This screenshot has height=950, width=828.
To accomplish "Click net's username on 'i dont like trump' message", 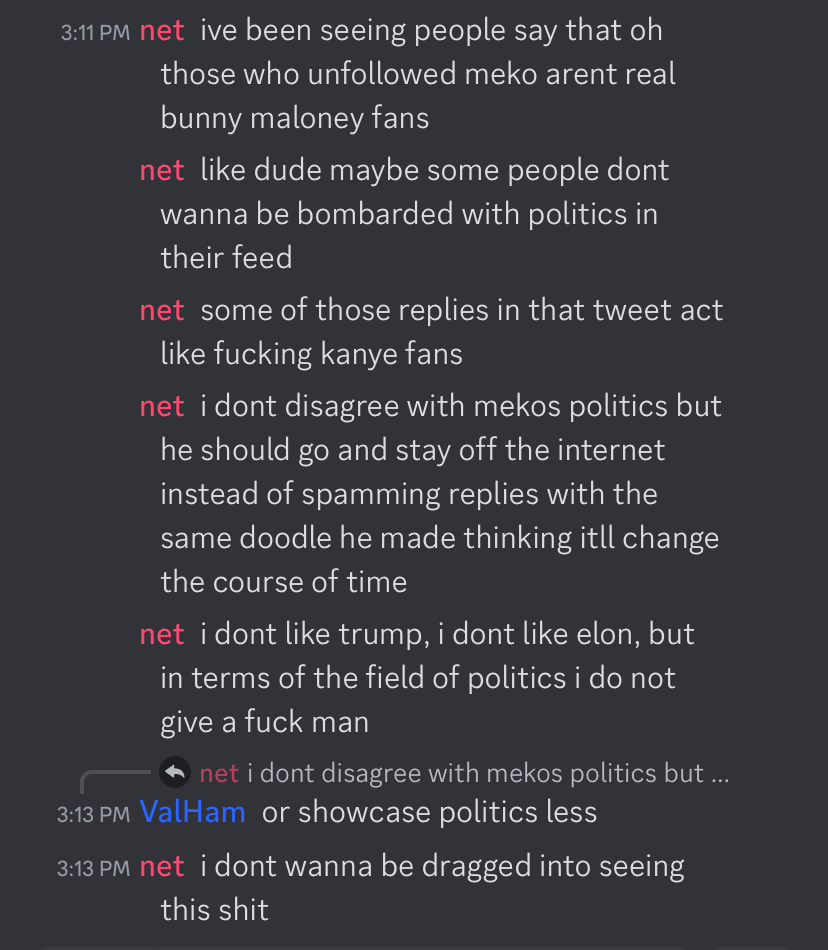I will (162, 635).
